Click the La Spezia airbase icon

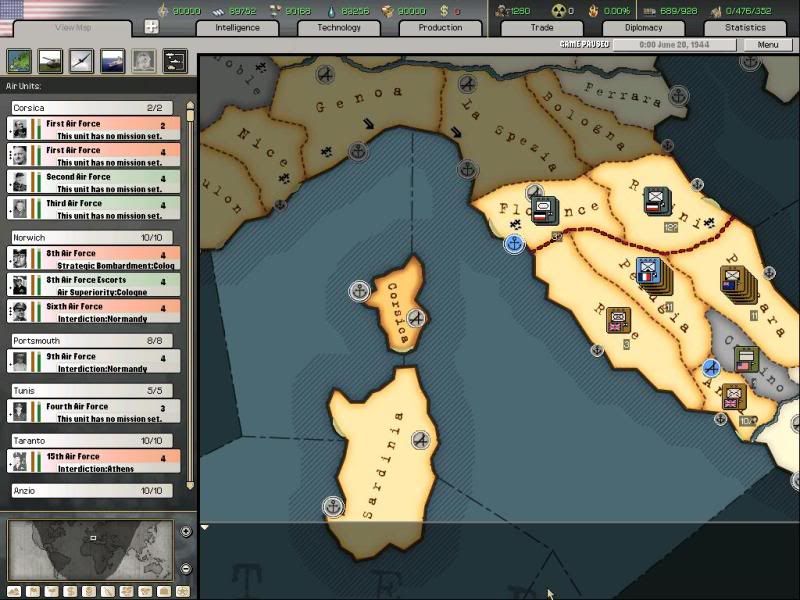coord(467,84)
